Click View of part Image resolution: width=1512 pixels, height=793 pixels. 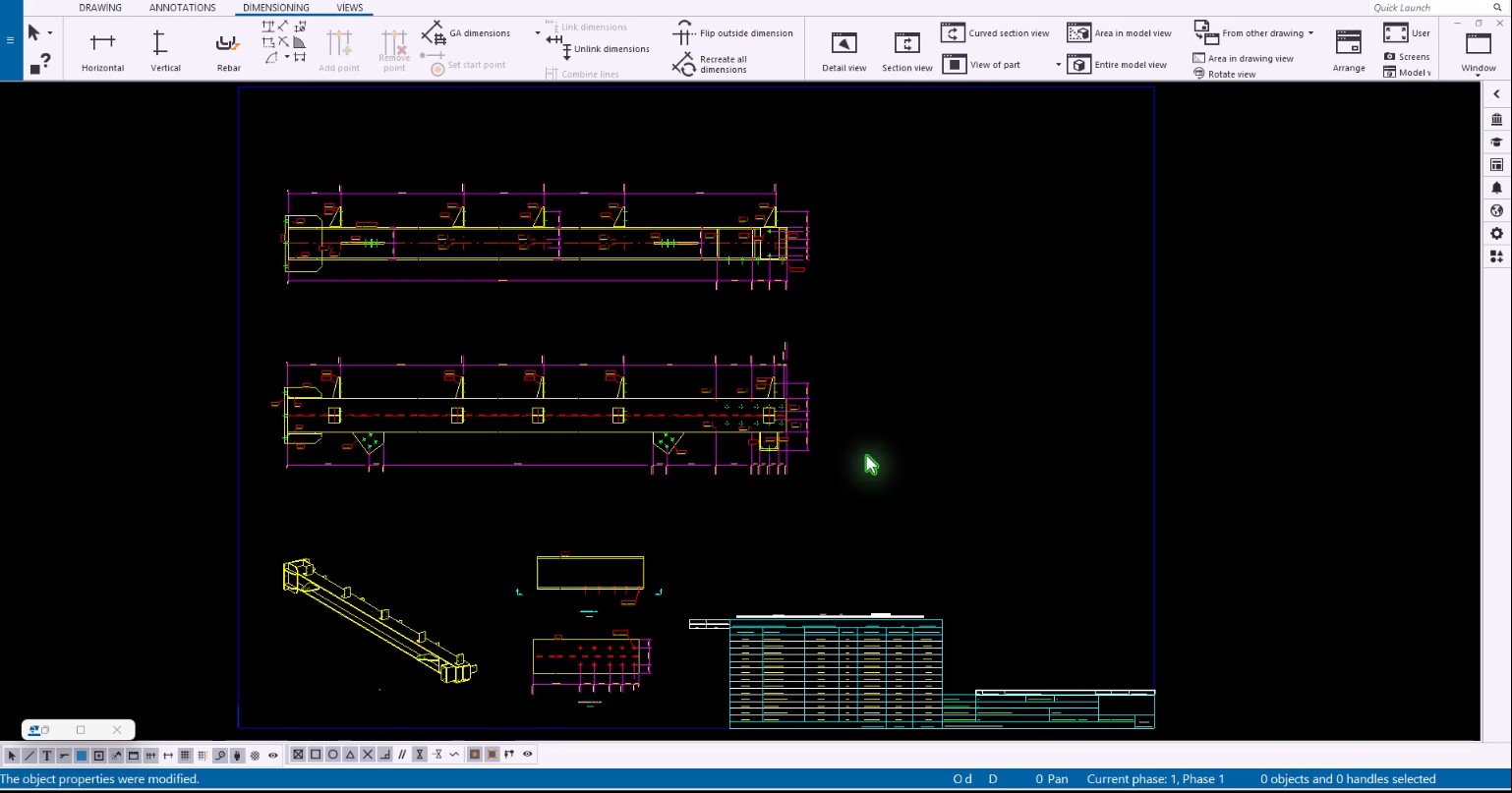[984, 65]
